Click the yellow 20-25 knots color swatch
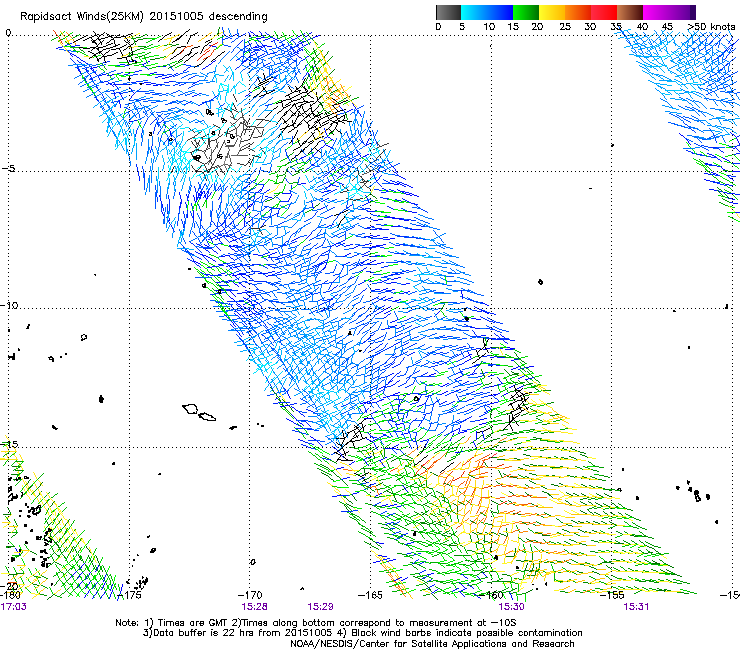Screen dimensions: 740x650 (552, 12)
